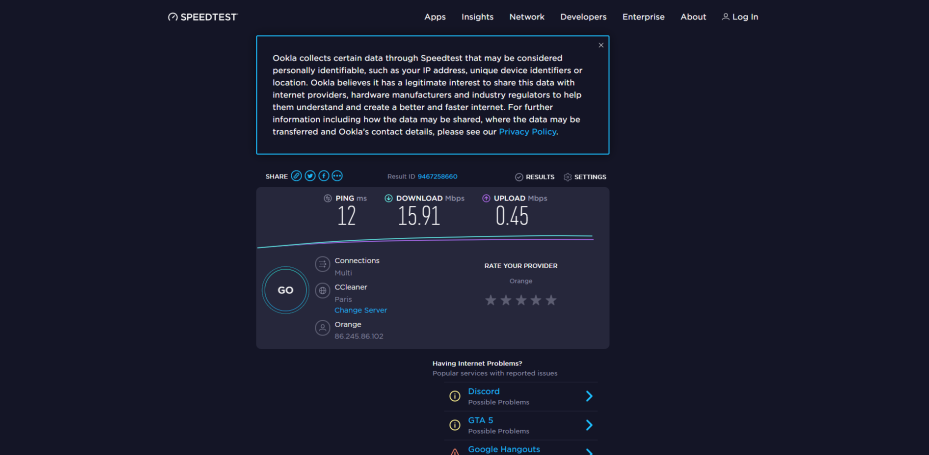Rate provider four stars

536,300
